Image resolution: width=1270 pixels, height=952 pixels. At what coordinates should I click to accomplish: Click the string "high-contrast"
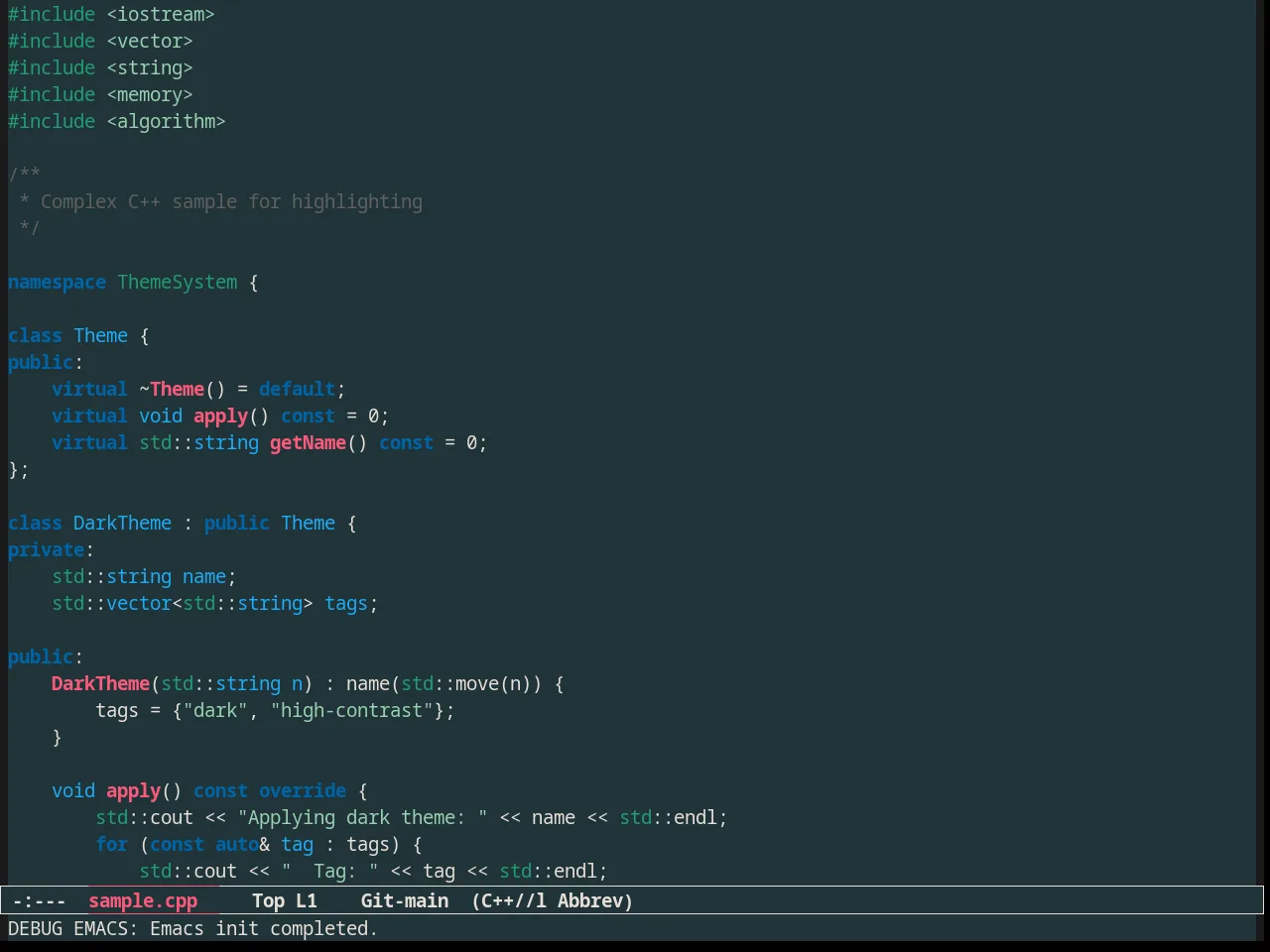pyautogui.click(x=351, y=710)
